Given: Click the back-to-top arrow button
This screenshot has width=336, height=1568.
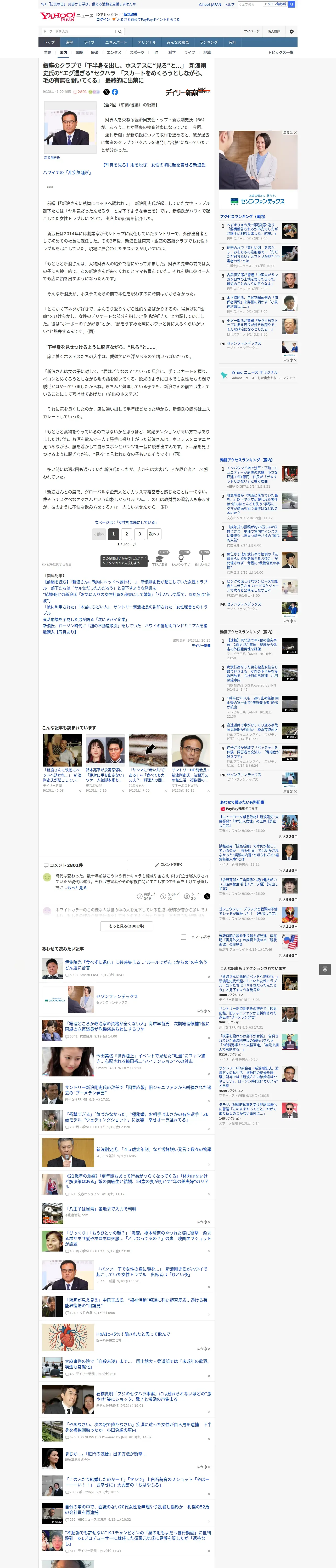Looking at the screenshot, I should pyautogui.click(x=324, y=969).
